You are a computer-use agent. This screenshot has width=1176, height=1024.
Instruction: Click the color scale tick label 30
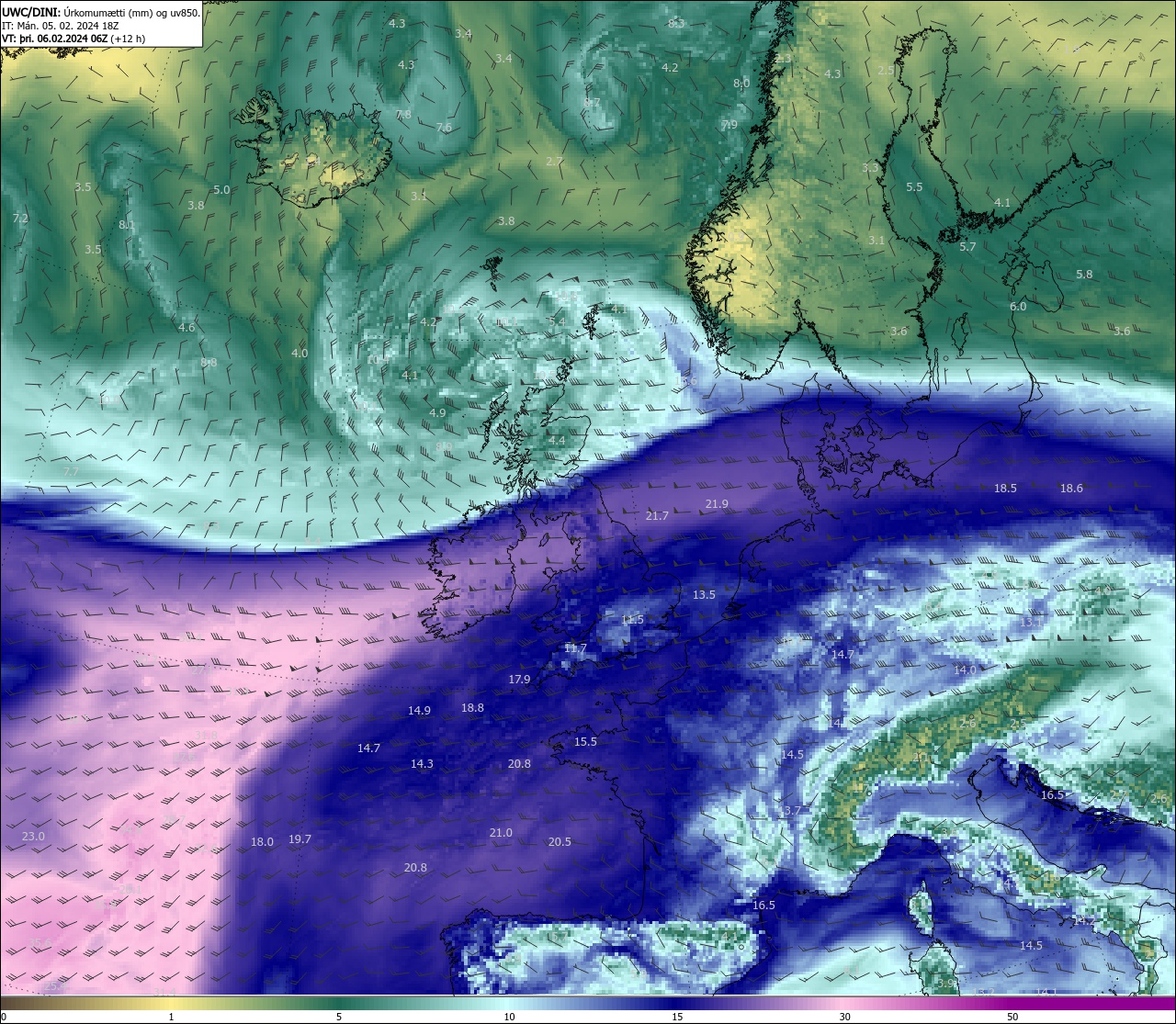tap(844, 1017)
